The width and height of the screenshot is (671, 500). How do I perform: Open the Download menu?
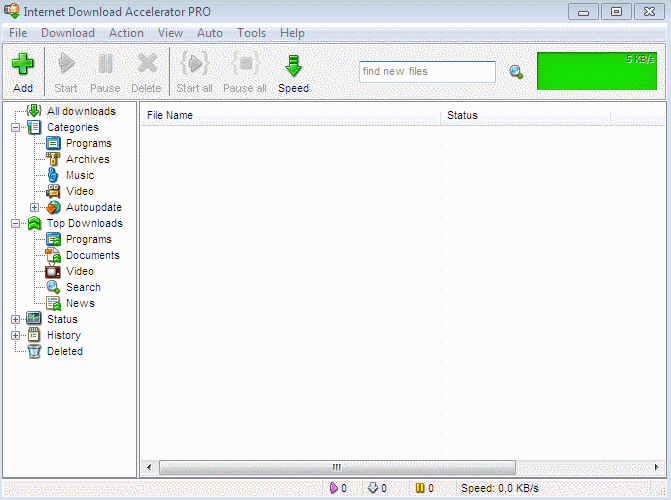coord(68,33)
